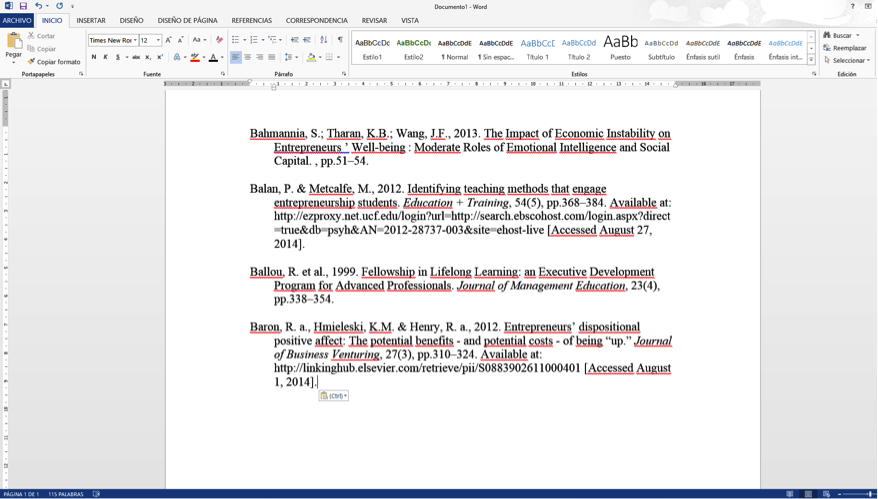
Task: Decrease paragraph indent
Action: pyautogui.click(x=295, y=40)
